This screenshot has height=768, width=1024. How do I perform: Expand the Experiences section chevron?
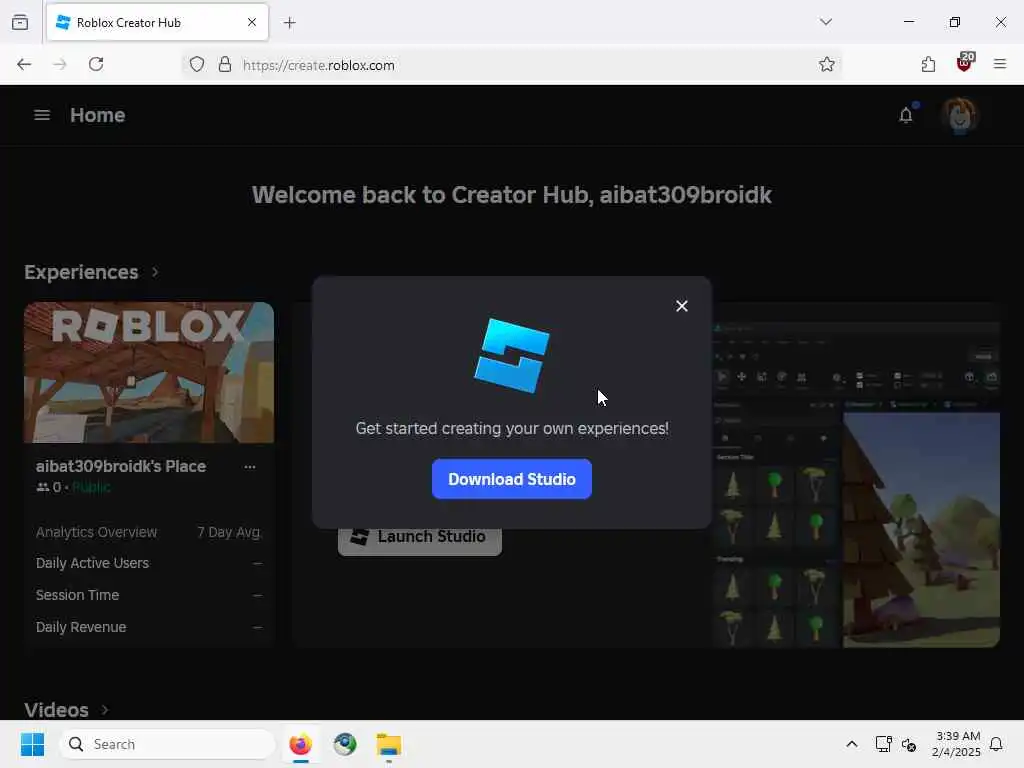[x=155, y=272]
